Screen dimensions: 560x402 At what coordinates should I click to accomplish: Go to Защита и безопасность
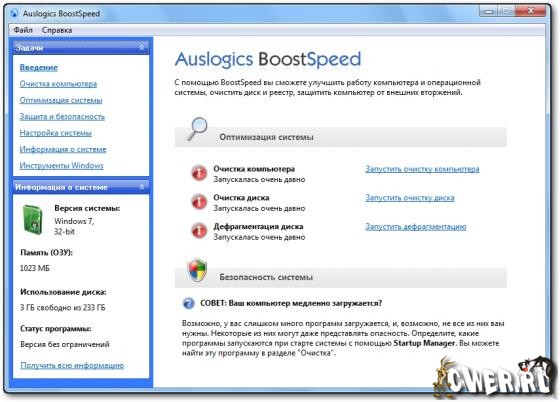tap(62, 117)
